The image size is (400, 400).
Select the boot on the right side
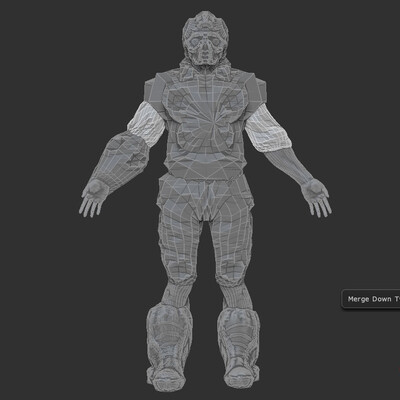239,347
